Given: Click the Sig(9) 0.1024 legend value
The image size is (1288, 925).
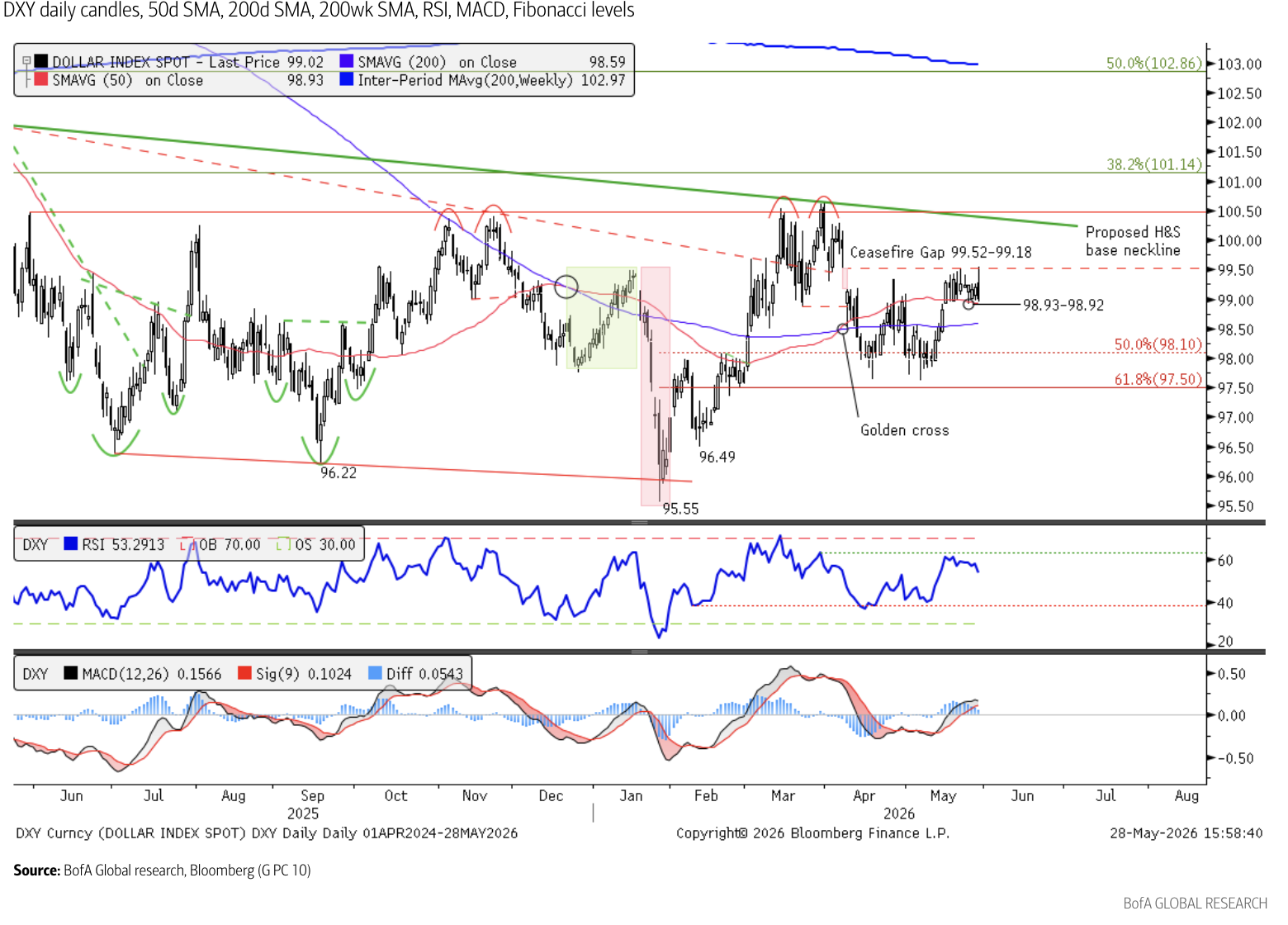Looking at the screenshot, I should click(304, 674).
